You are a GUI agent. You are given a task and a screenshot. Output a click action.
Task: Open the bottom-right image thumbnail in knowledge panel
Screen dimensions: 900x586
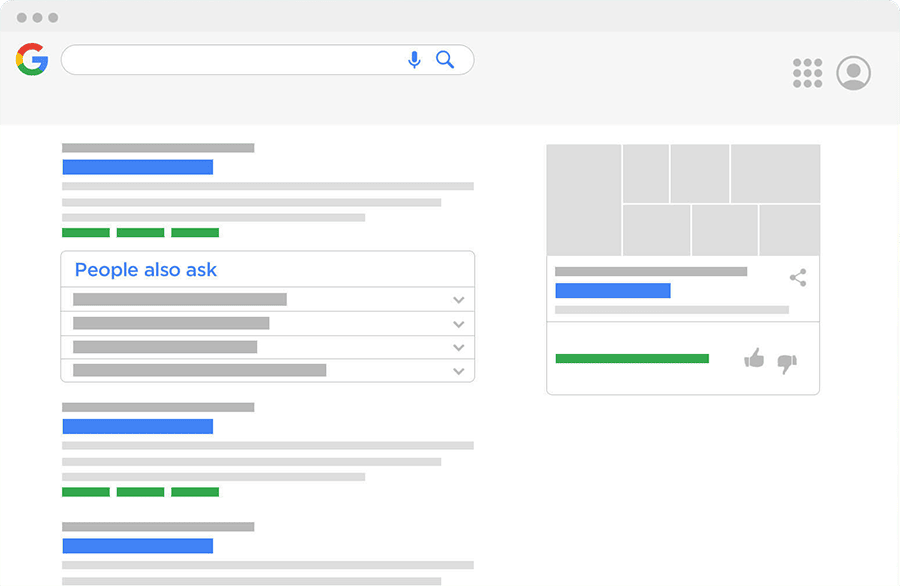pos(790,230)
